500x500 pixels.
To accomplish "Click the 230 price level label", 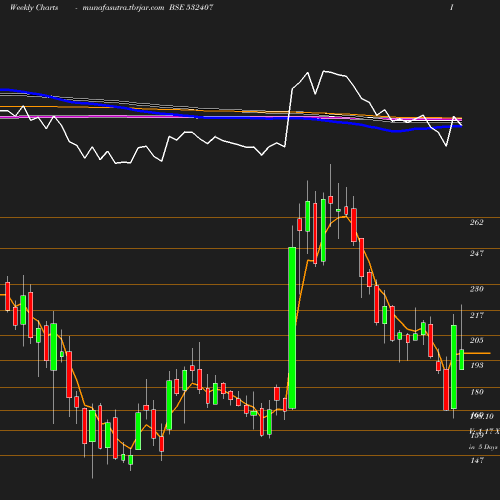I will (477, 289).
